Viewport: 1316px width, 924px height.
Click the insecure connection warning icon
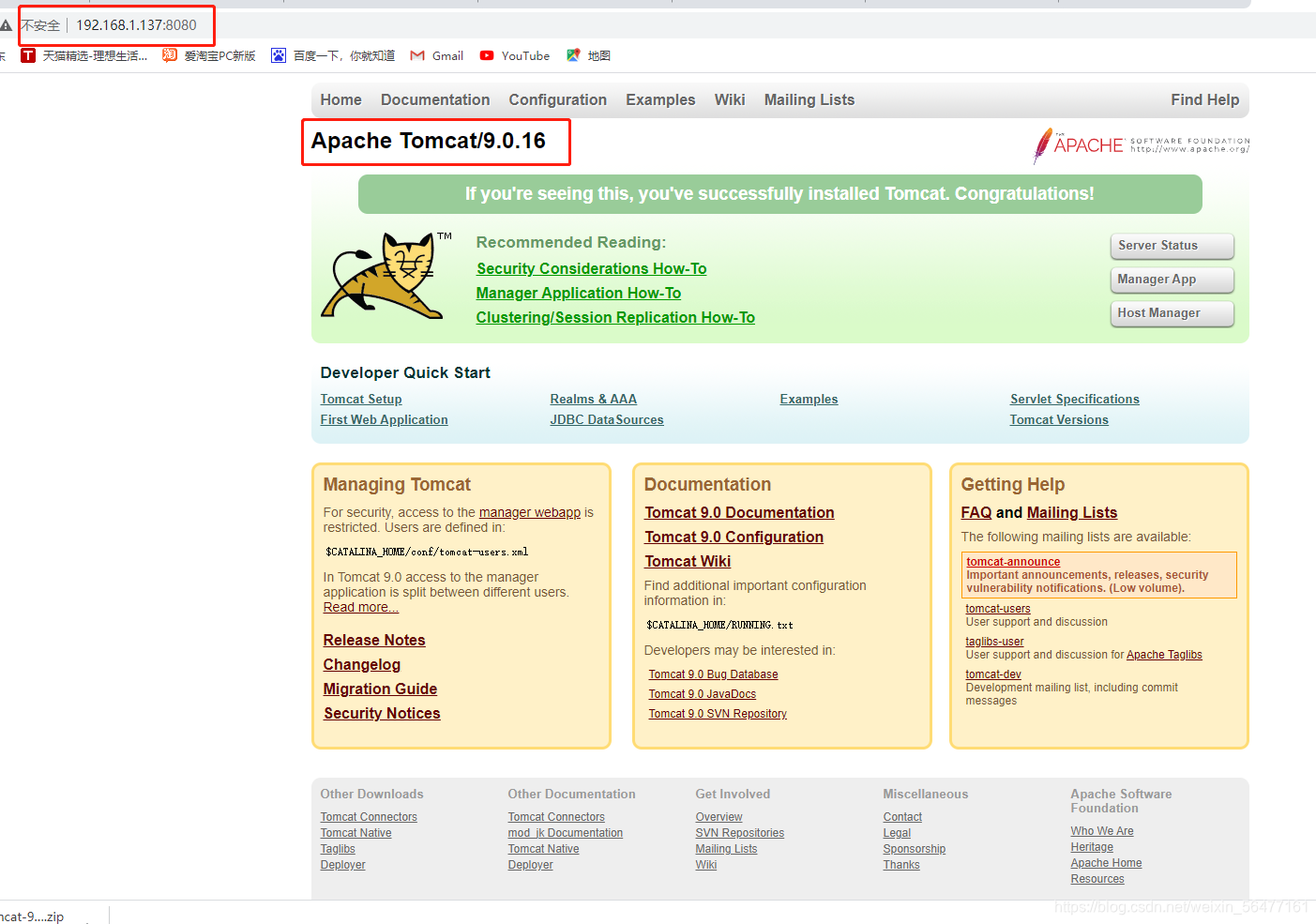(6, 25)
